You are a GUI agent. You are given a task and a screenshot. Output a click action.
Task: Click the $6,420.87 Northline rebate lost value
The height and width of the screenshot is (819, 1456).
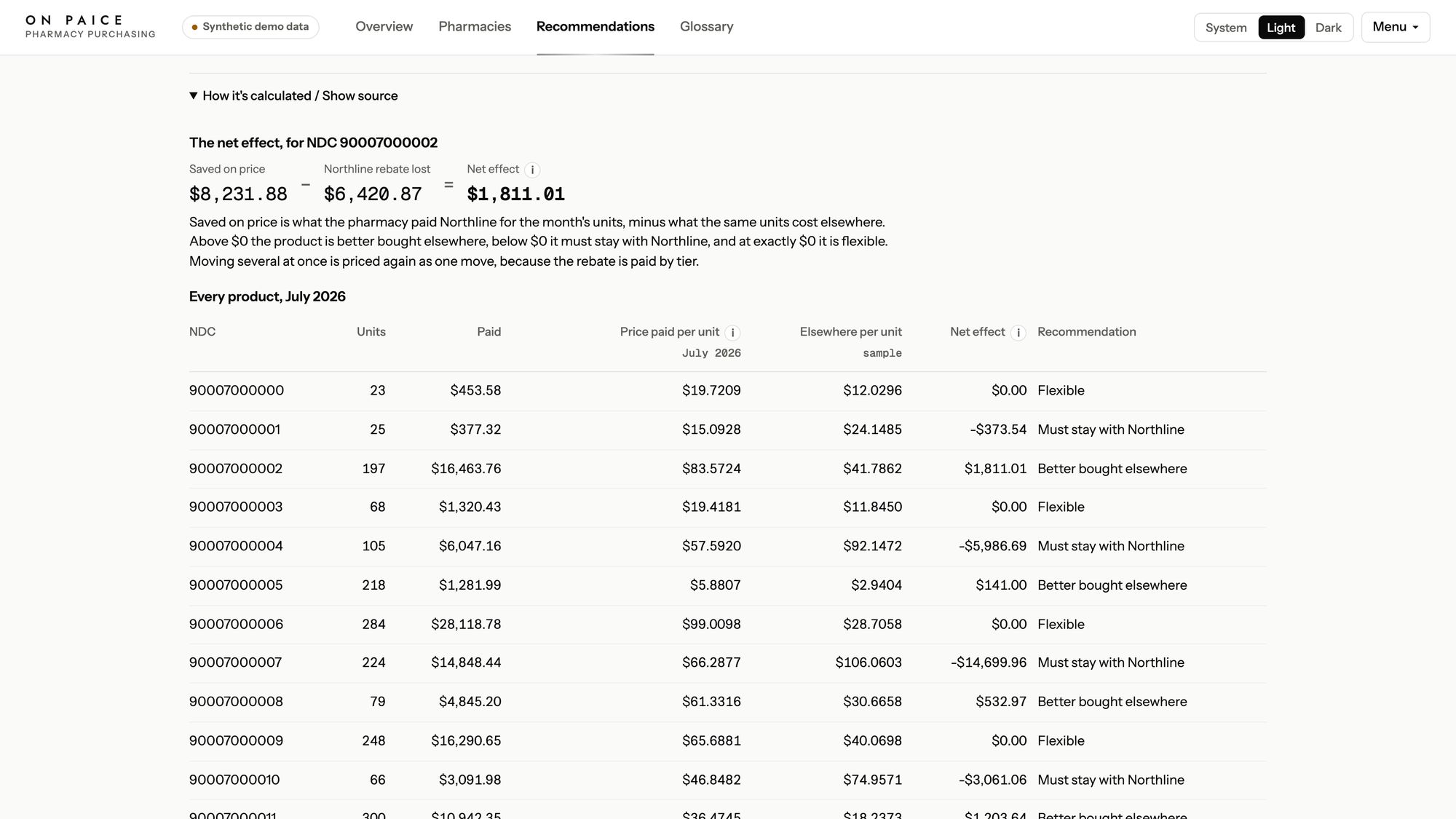pos(373,194)
